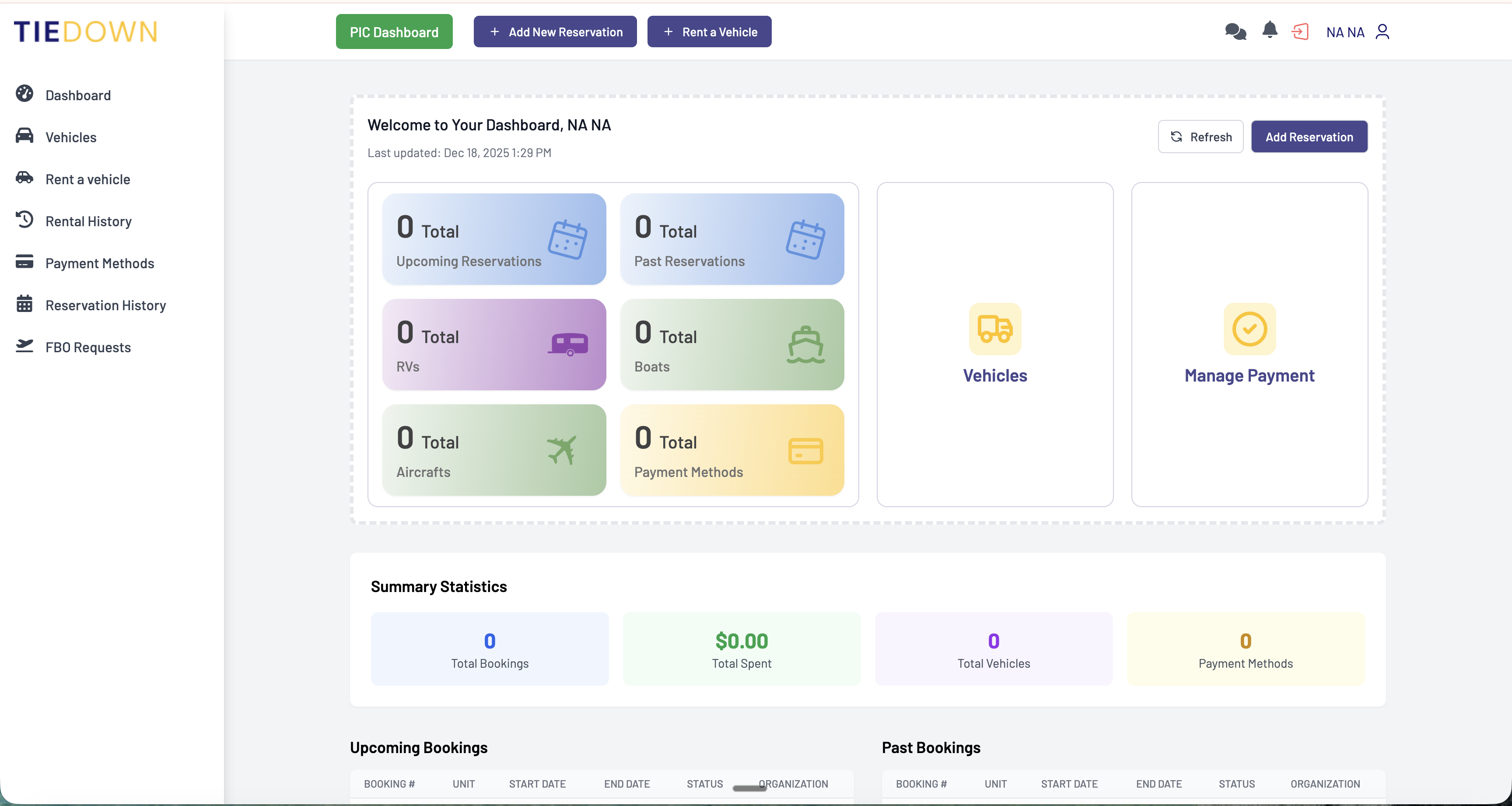1512x806 pixels.
Task: Select the Reservation History calendar icon
Action: coord(24,304)
